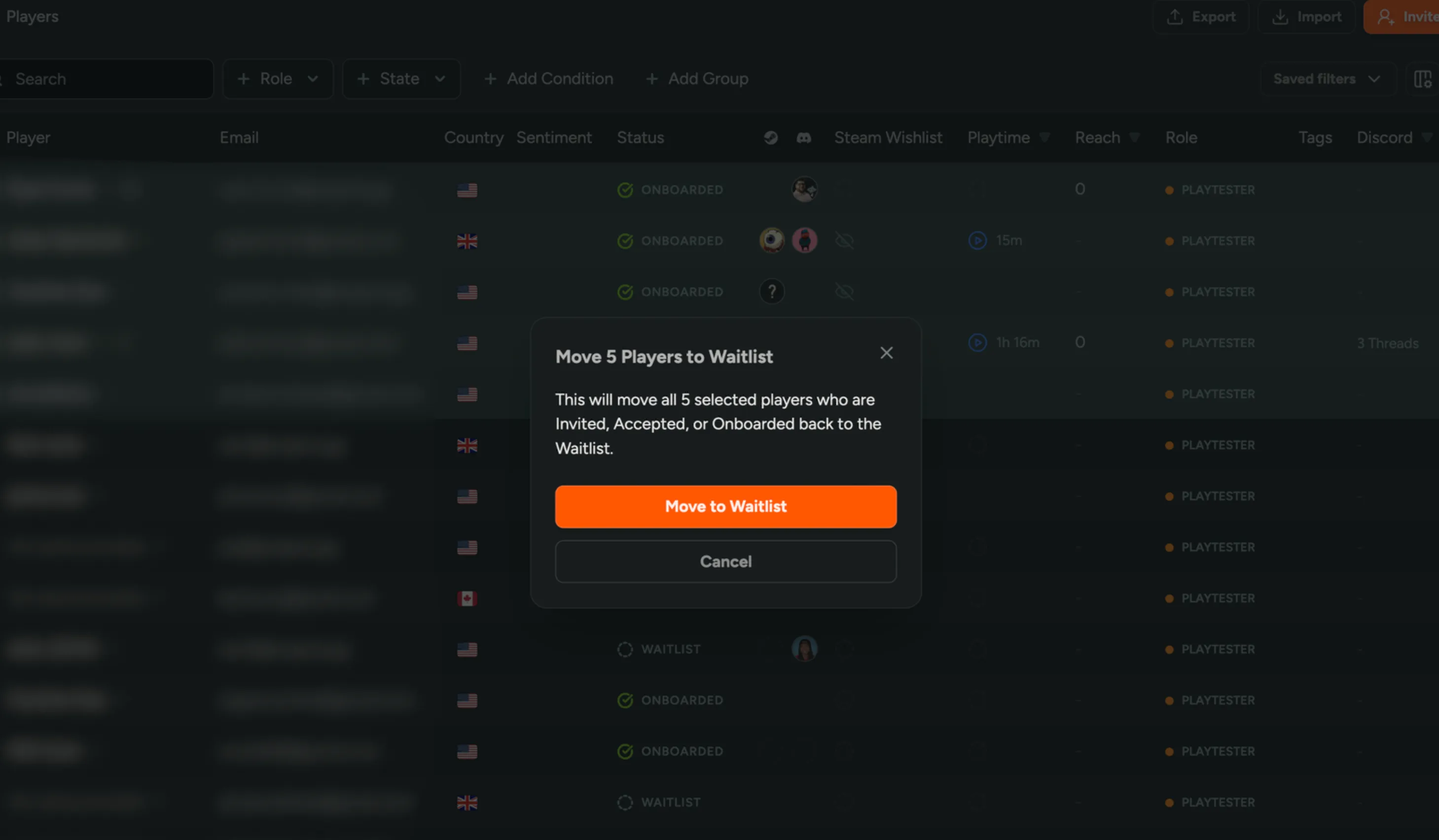Click the Discord icon column header
The image size is (1439, 840).
coord(804,138)
